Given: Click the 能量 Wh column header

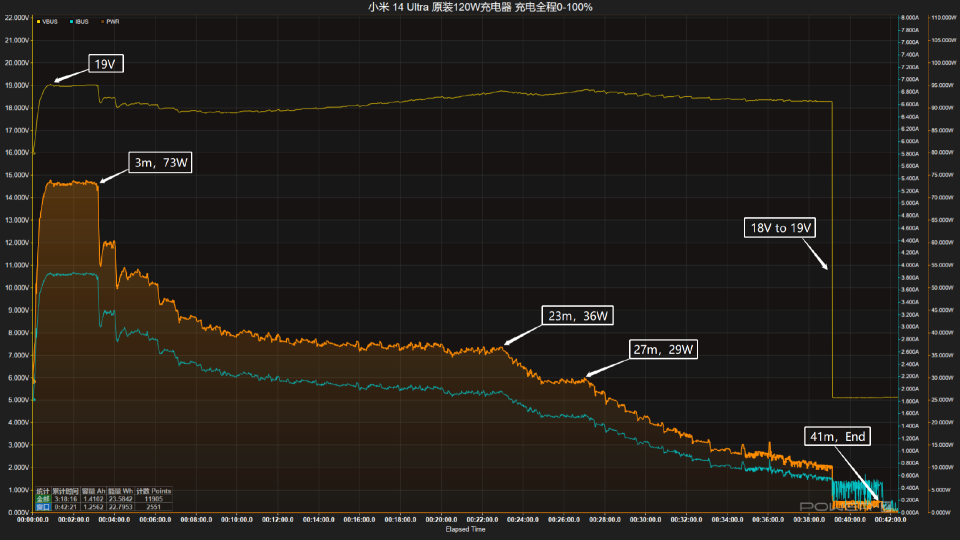Looking at the screenshot, I should click(x=121, y=491).
